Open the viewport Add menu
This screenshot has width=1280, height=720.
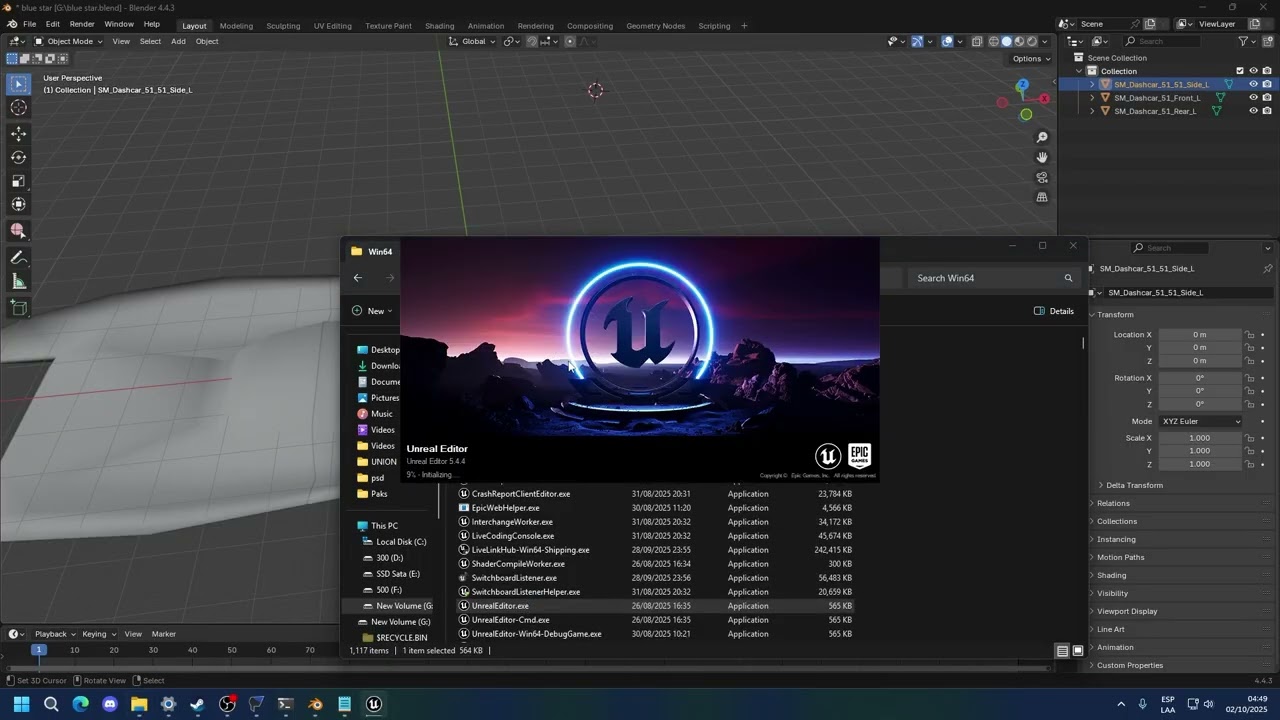[x=178, y=41]
